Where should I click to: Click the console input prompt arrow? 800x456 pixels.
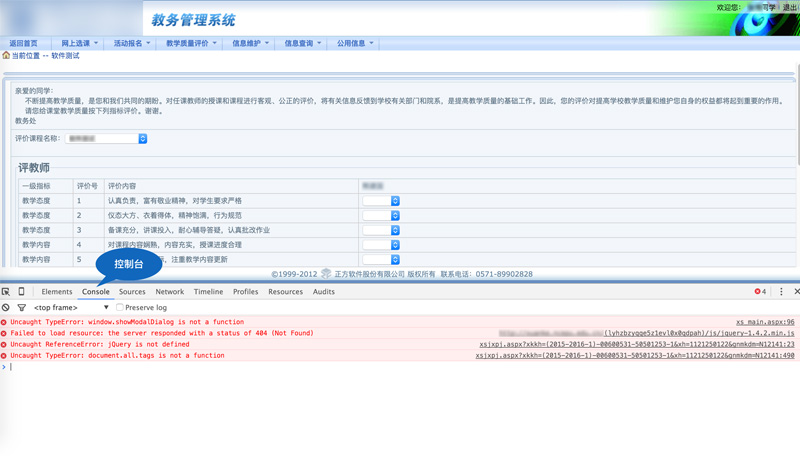tap(4, 367)
